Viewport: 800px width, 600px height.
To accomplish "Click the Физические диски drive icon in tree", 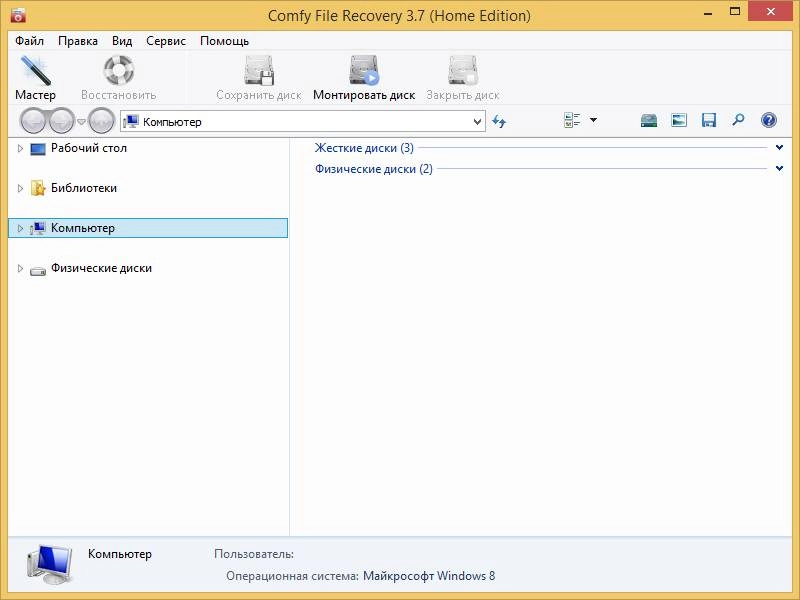I will point(38,270).
